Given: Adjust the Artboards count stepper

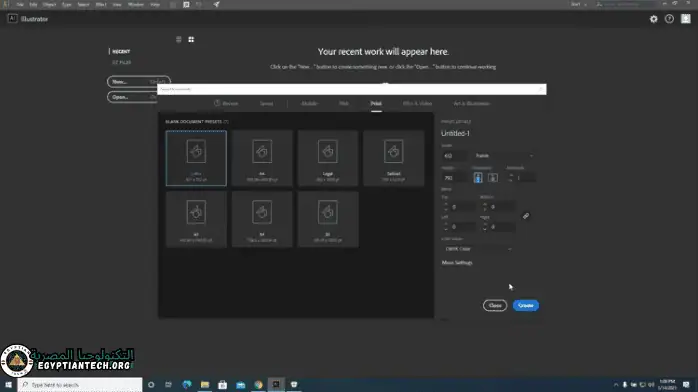Looking at the screenshot, I should point(511,178).
